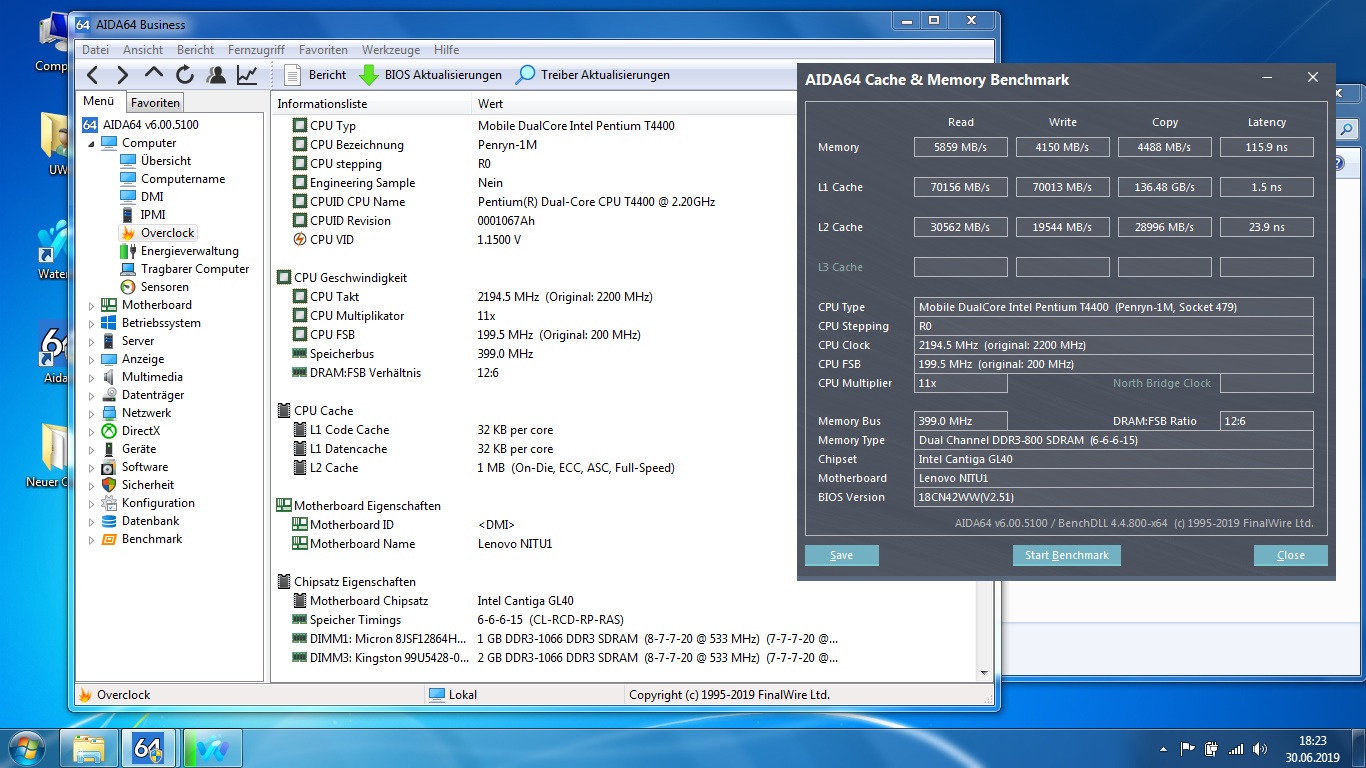Expand the Betriebssystem tree node

tap(90, 322)
